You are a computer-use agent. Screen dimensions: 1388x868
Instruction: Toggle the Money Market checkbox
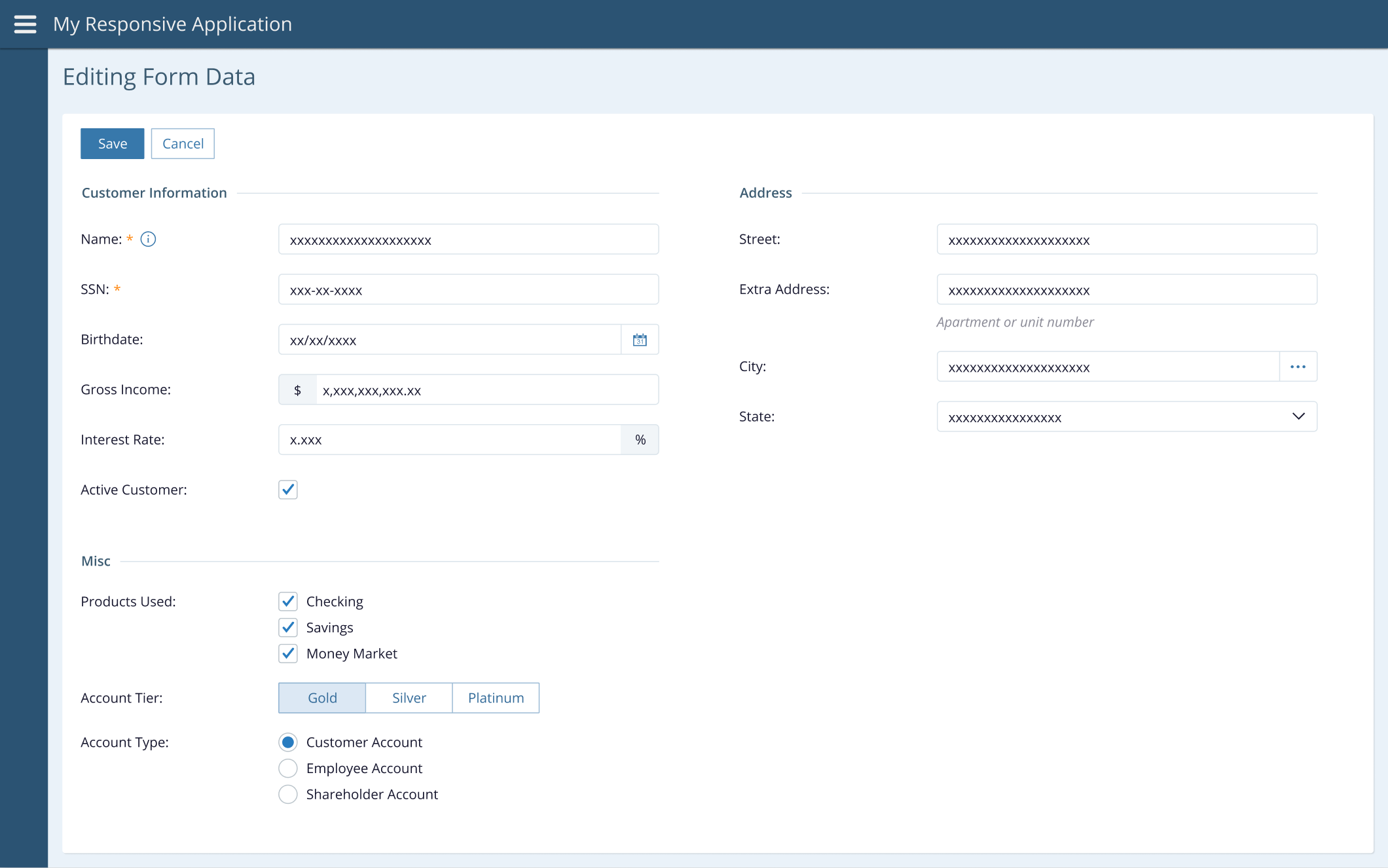[x=288, y=654]
